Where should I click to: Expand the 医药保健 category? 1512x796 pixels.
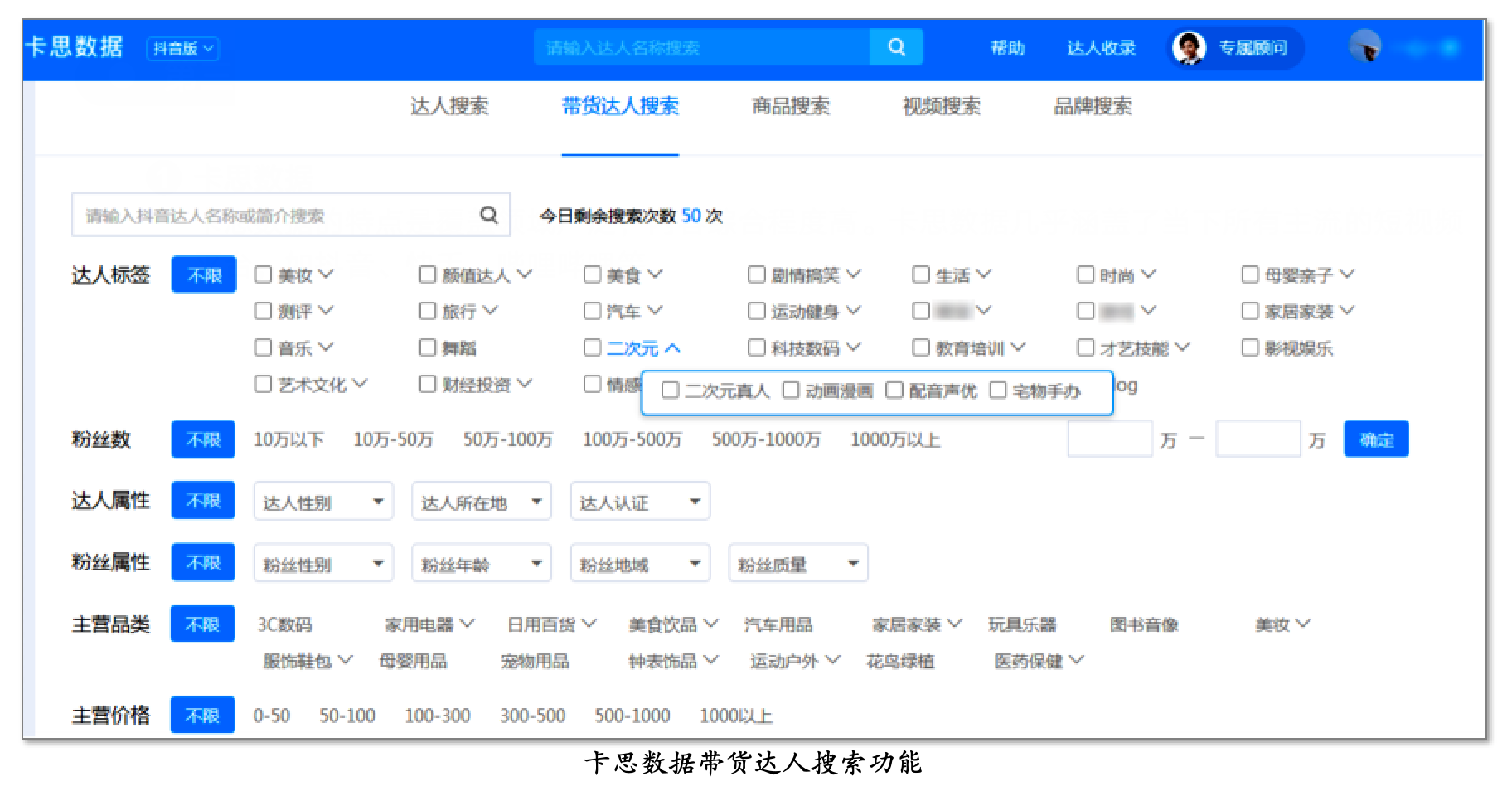[1039, 661]
